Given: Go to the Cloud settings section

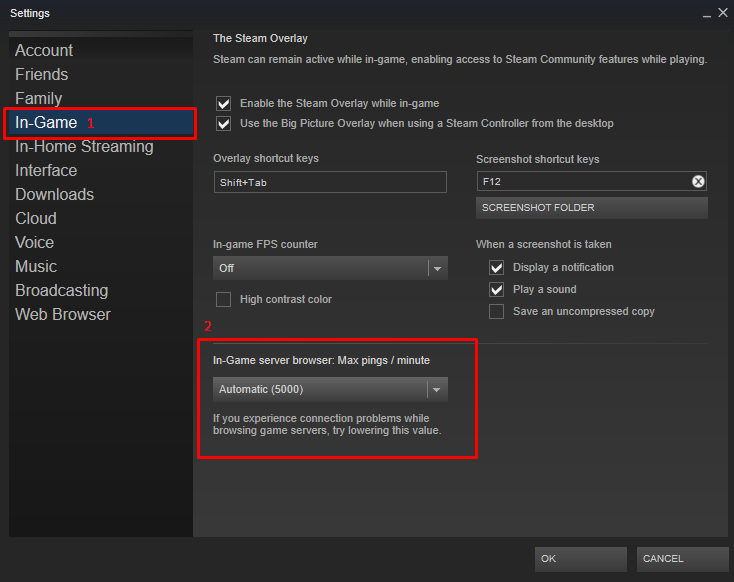Looking at the screenshot, I should click(36, 218).
